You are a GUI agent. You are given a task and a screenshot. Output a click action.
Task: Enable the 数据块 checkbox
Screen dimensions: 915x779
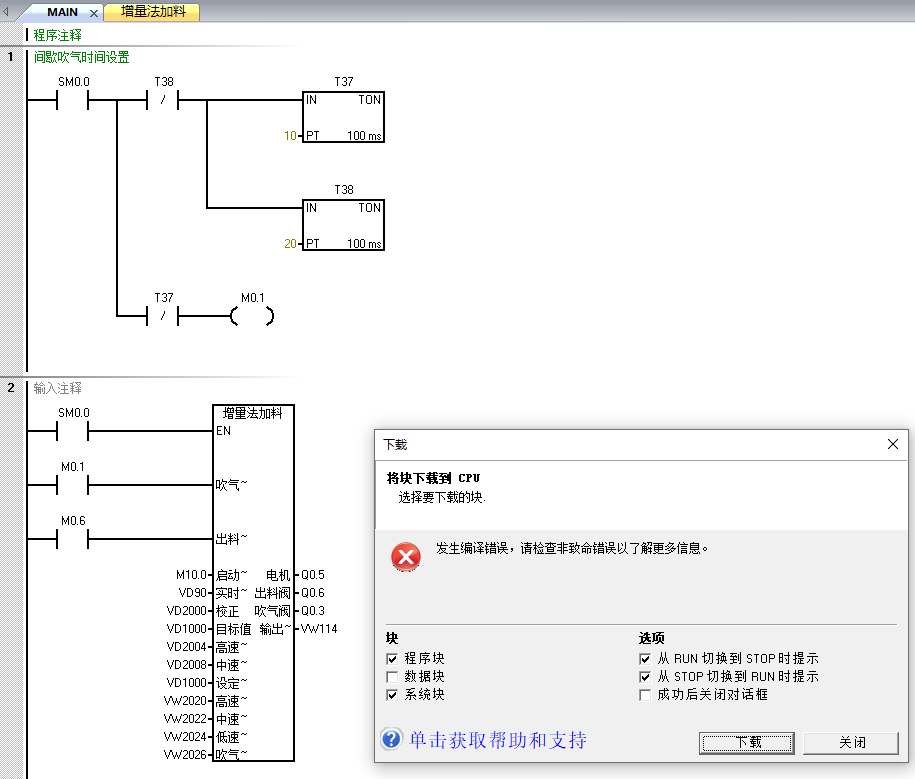(x=392, y=677)
